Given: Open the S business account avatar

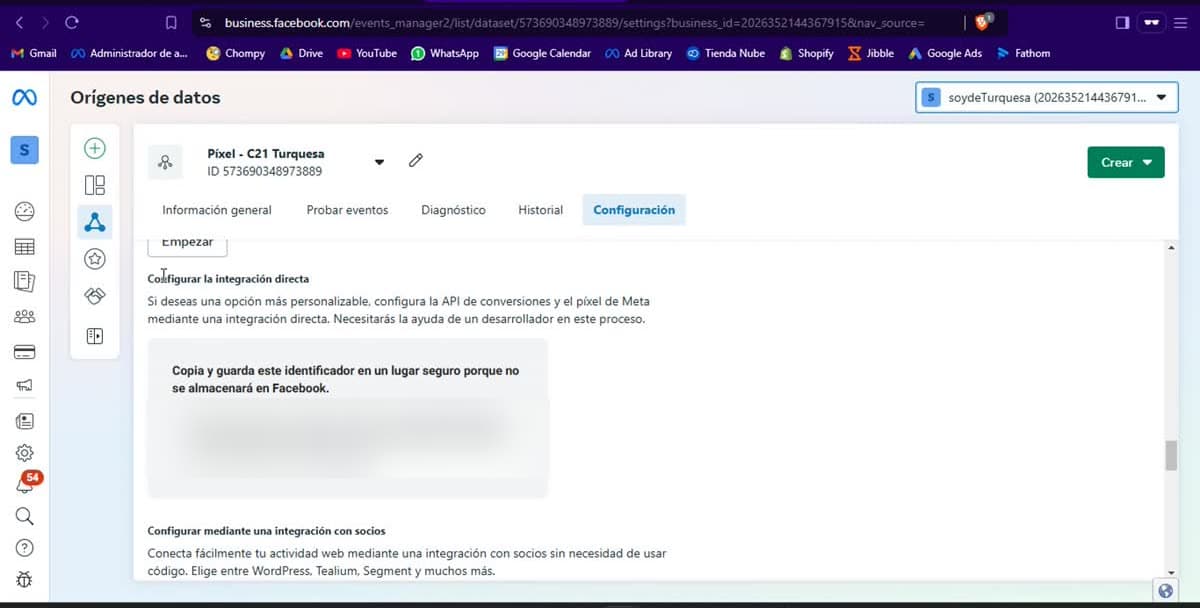Looking at the screenshot, I should (24, 150).
